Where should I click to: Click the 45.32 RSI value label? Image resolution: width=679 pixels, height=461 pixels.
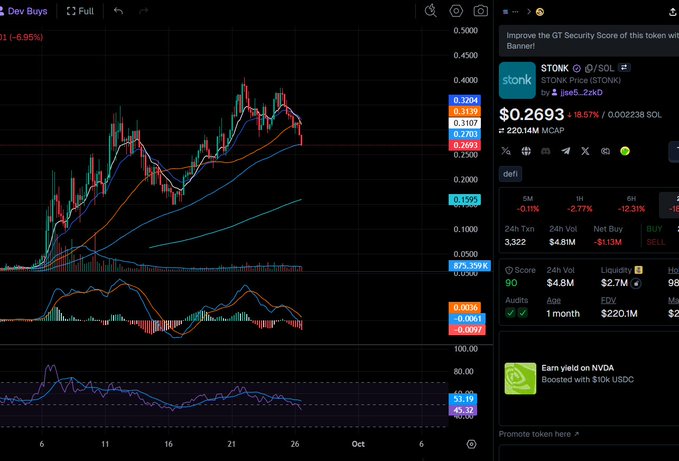pyautogui.click(x=463, y=410)
